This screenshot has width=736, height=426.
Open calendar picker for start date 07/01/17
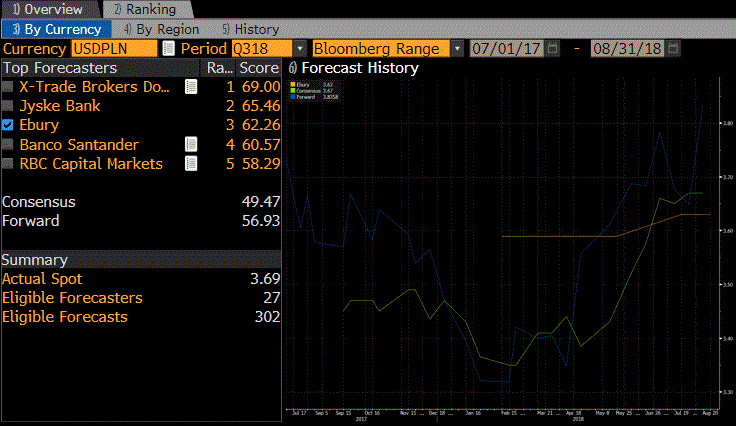tap(553, 48)
